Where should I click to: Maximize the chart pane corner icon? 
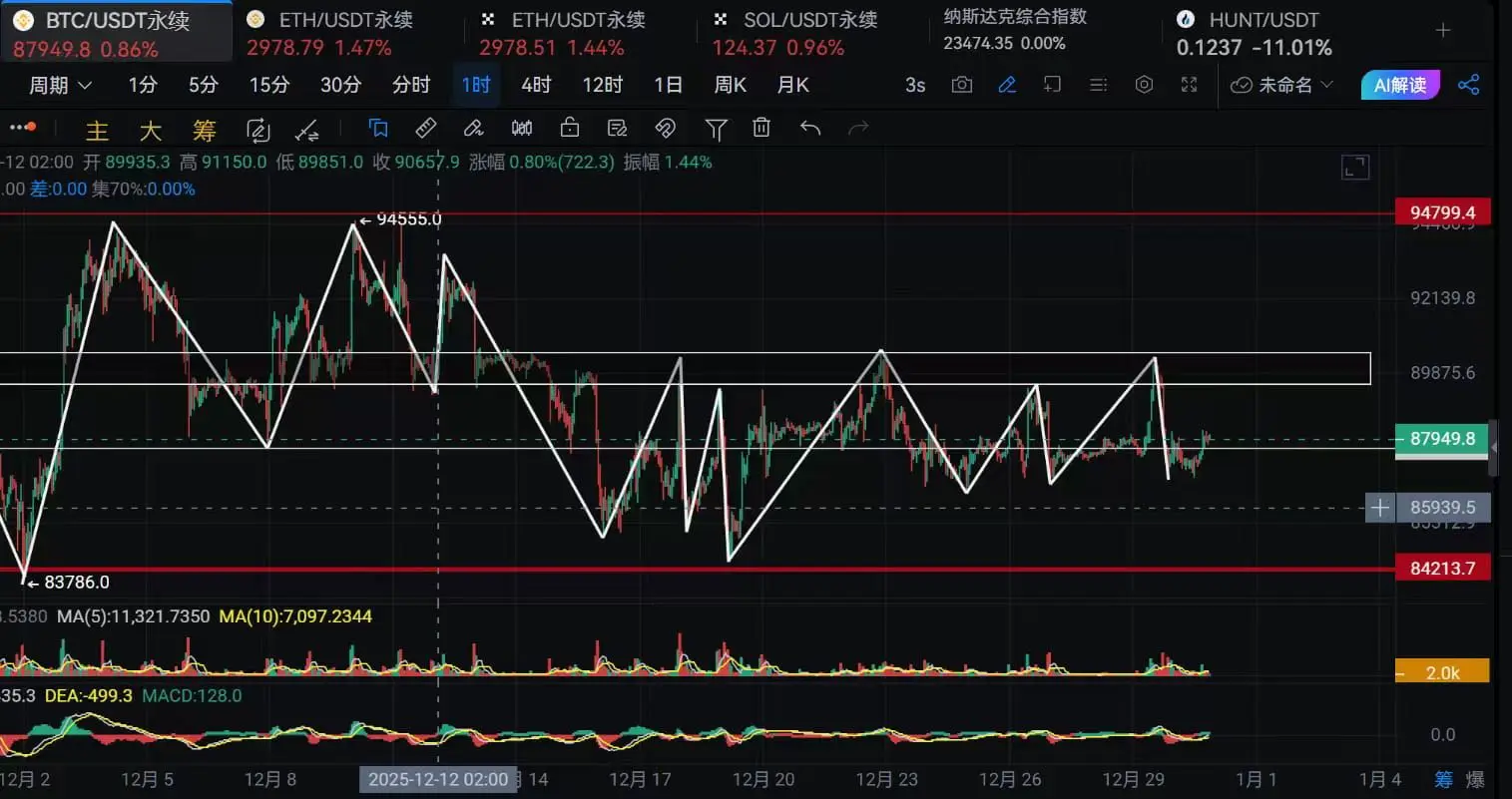(1355, 168)
